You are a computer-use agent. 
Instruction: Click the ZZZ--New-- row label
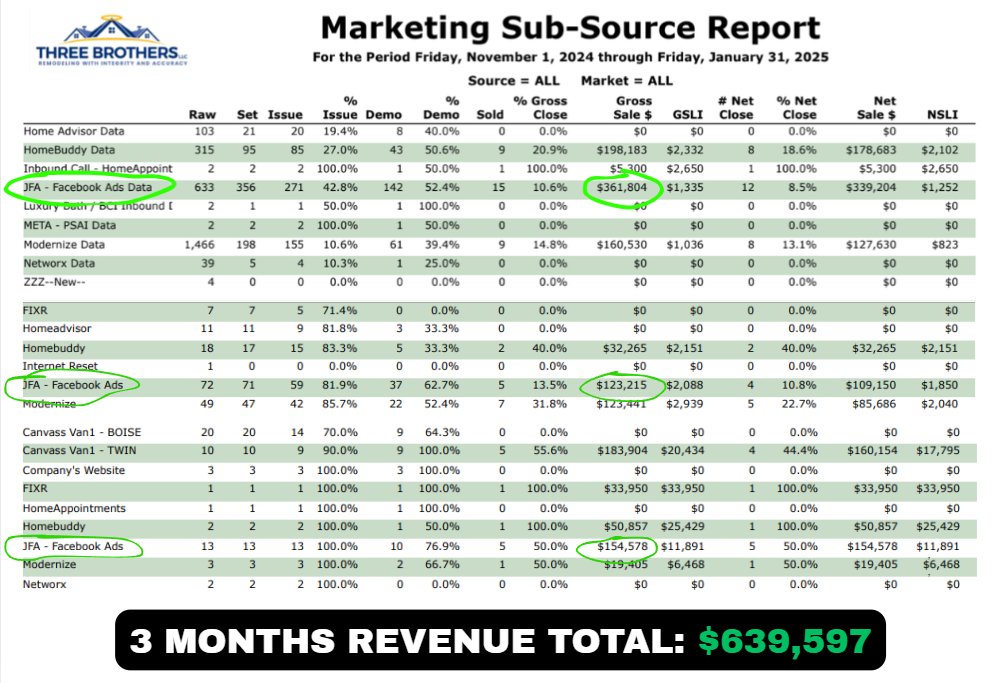click(54, 282)
